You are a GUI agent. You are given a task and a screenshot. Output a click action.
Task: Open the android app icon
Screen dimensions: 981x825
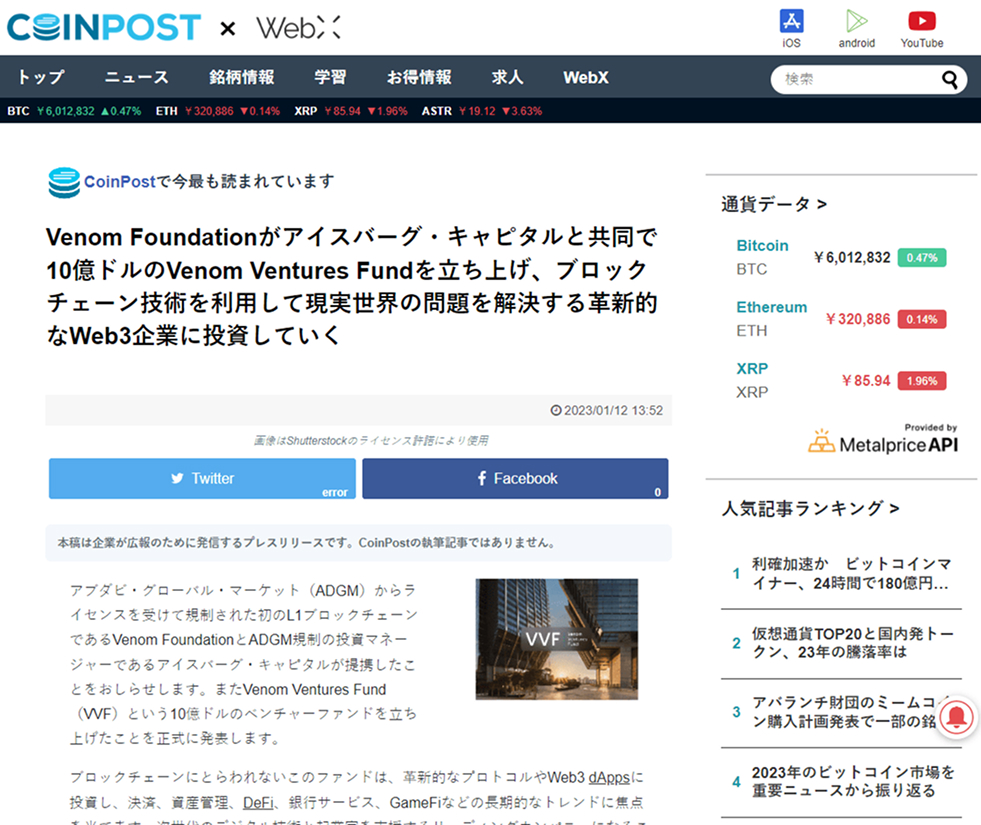pos(856,21)
